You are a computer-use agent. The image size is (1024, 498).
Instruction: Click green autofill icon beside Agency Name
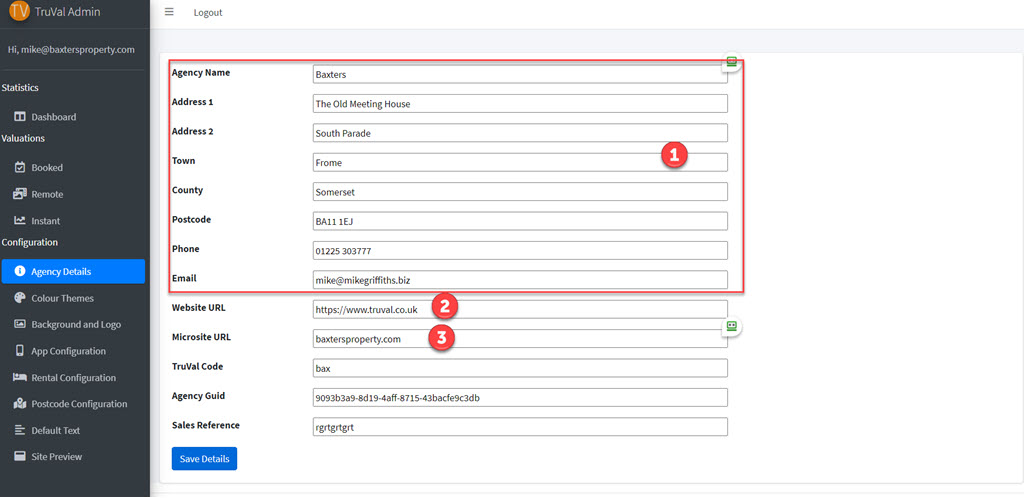point(731,63)
